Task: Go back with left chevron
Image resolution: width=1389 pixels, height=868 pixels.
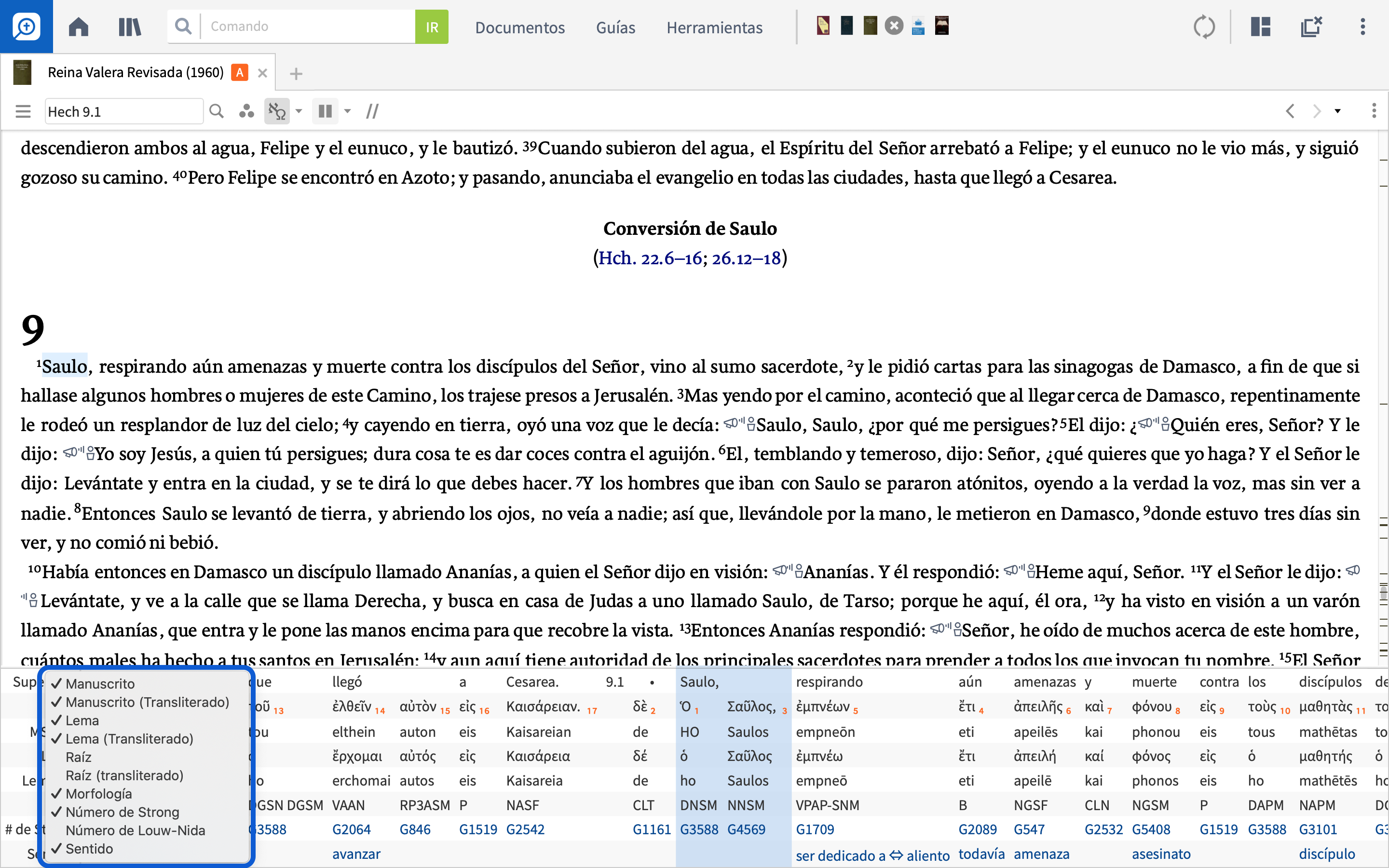Action: [x=1290, y=111]
